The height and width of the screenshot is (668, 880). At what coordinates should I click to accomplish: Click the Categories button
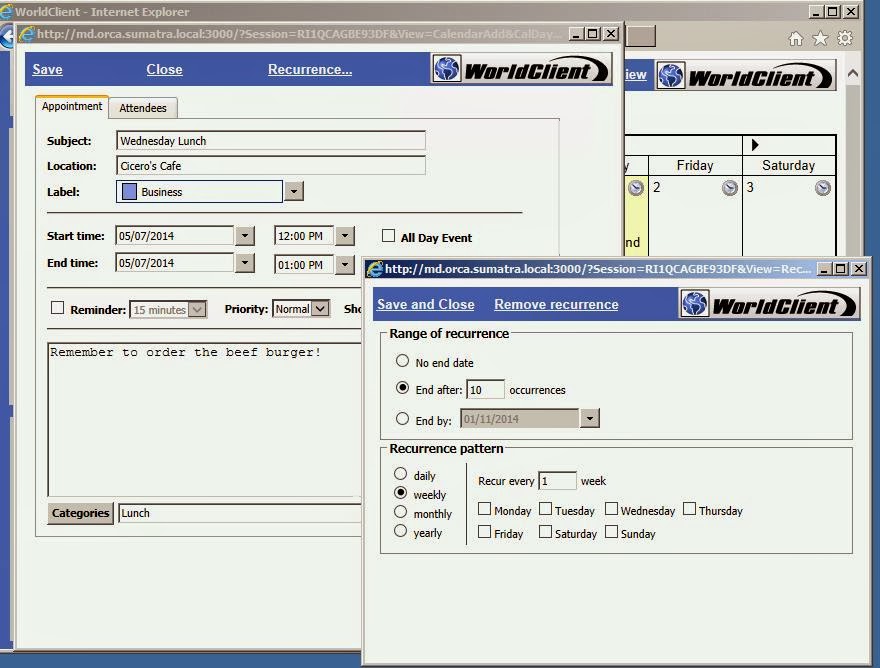pyautogui.click(x=80, y=513)
